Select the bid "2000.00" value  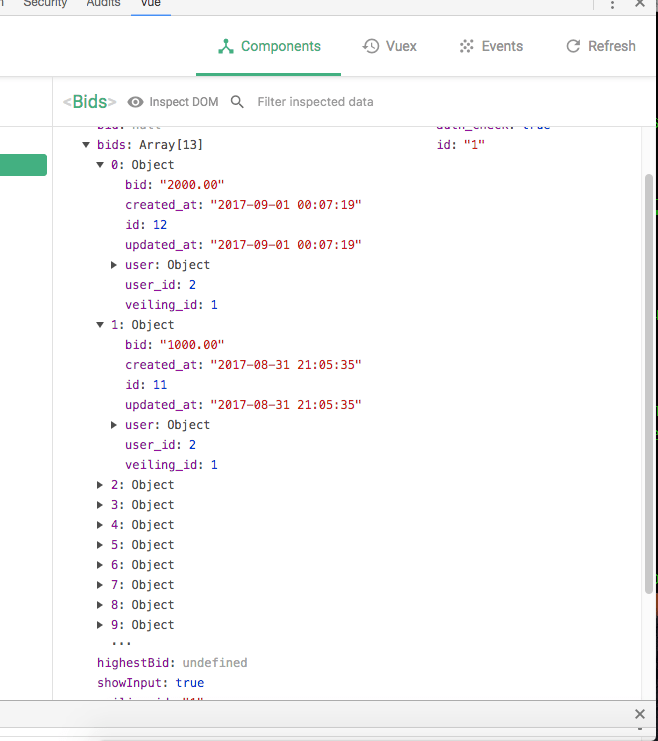[x=192, y=185]
